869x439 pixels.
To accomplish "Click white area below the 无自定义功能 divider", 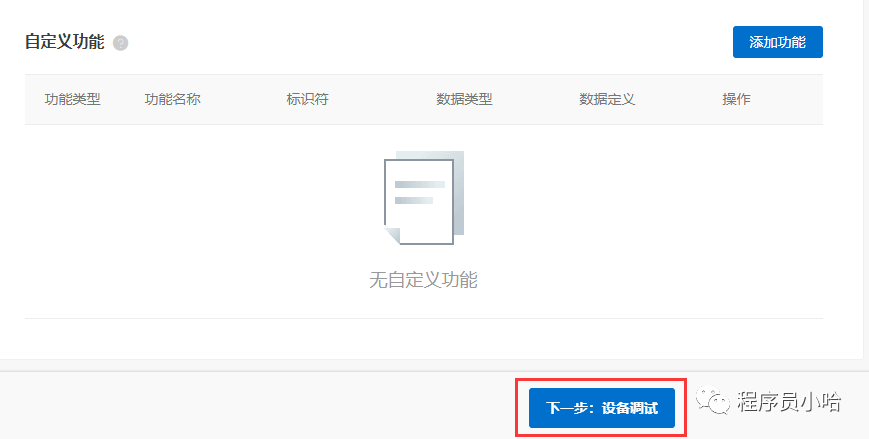I will point(423,338).
